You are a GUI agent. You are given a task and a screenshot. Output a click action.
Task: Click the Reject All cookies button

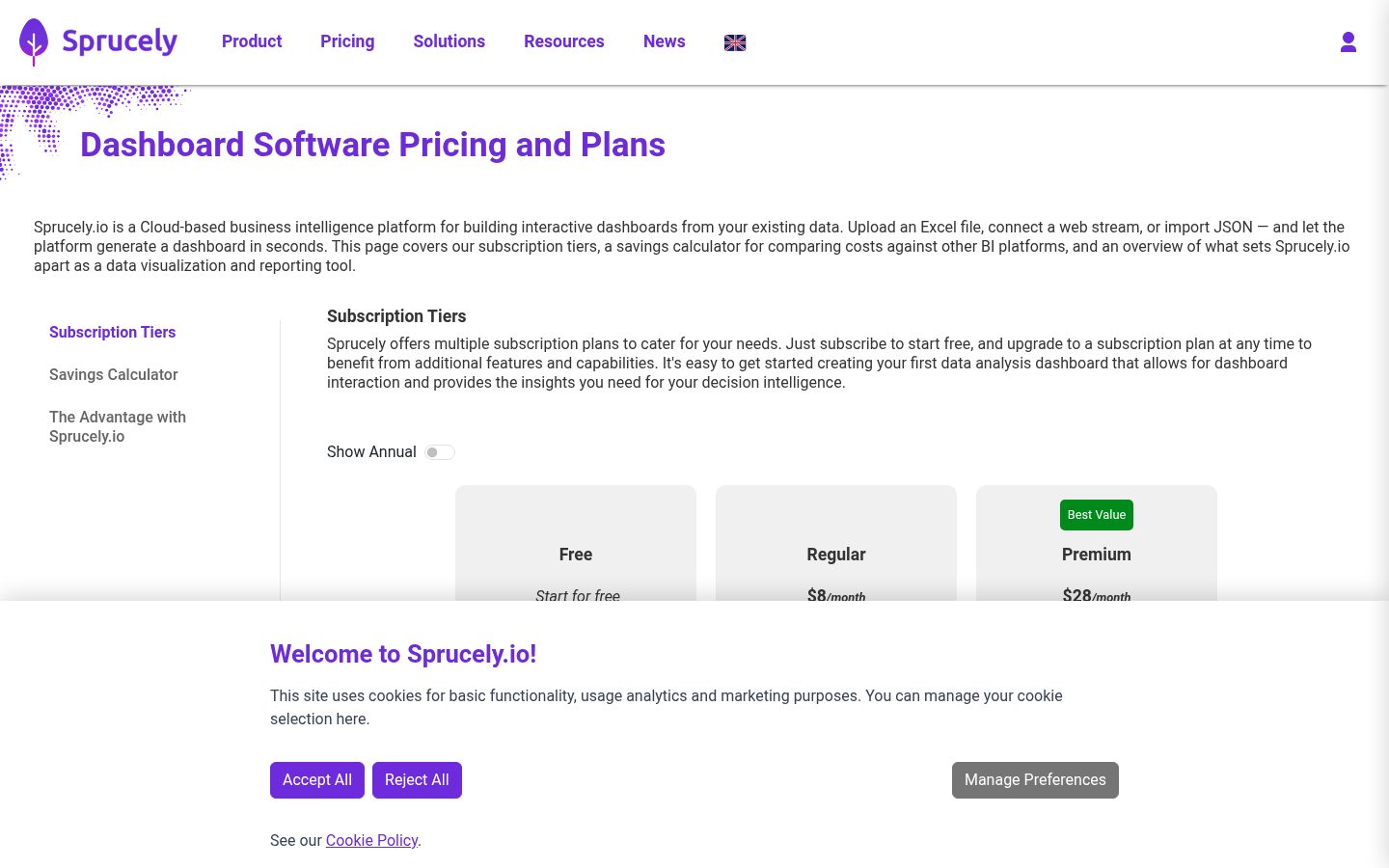pyautogui.click(x=417, y=780)
